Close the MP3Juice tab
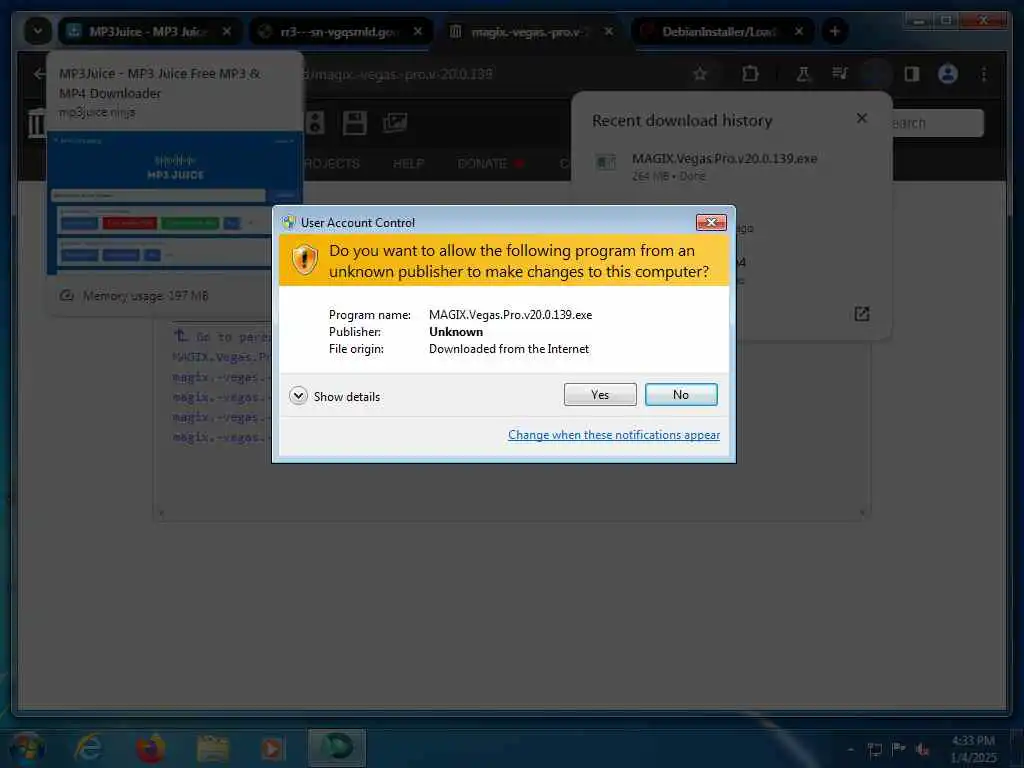The width and height of the screenshot is (1024, 768). click(x=227, y=31)
